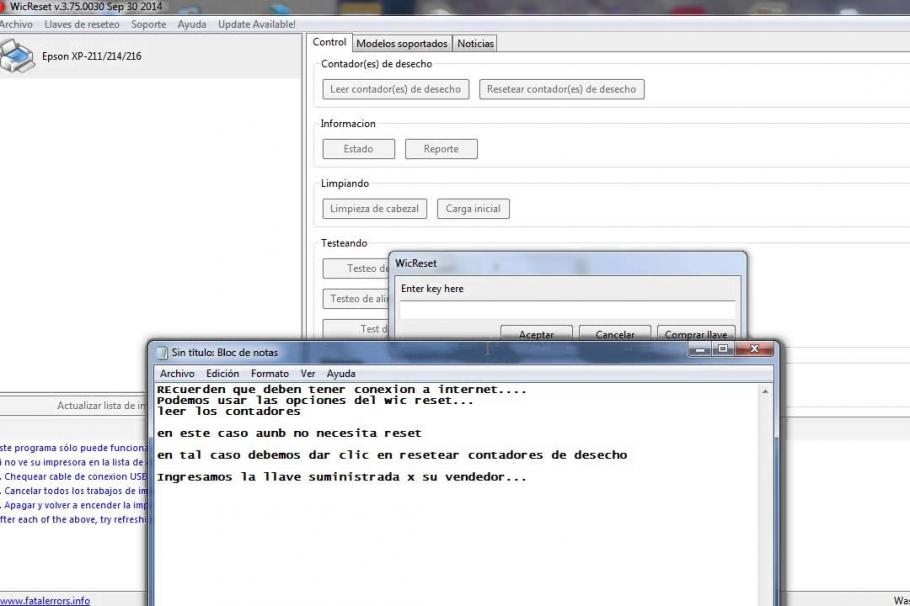The image size is (910, 606).
Task: Open the Ayuda menu in WicReset
Action: click(192, 24)
